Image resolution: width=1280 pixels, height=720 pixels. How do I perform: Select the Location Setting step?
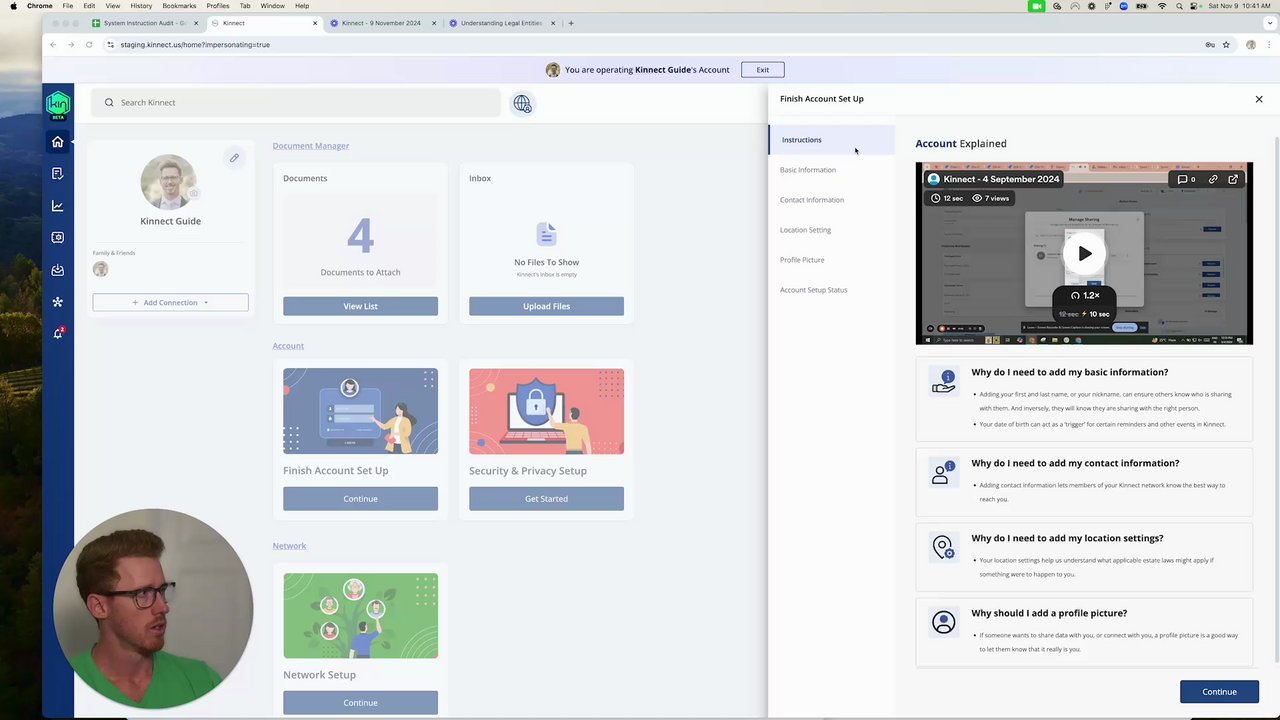(805, 230)
